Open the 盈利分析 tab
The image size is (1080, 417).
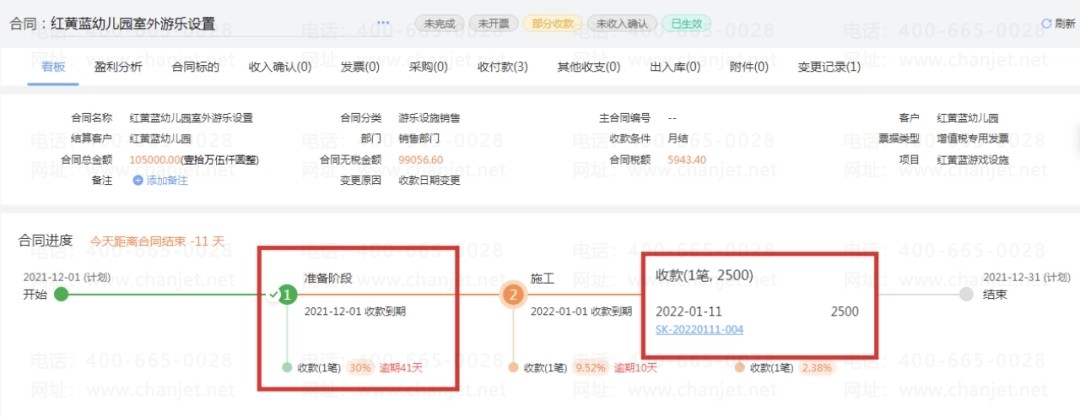click(x=118, y=67)
